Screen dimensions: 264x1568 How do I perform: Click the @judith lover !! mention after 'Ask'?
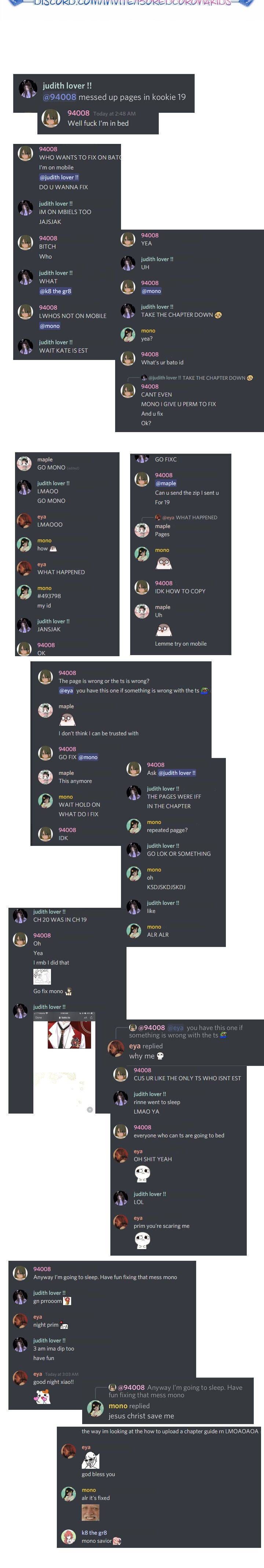[x=177, y=773]
